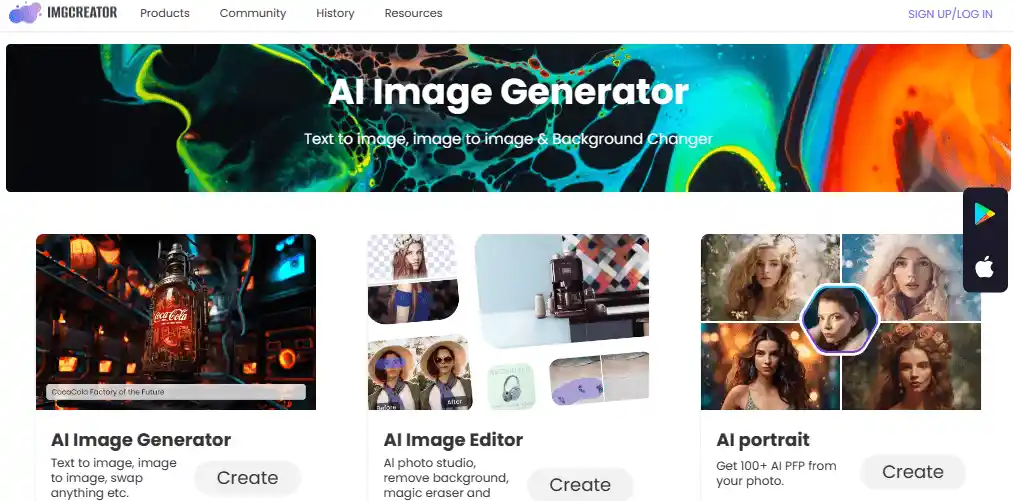Open the Products menu

tap(165, 13)
